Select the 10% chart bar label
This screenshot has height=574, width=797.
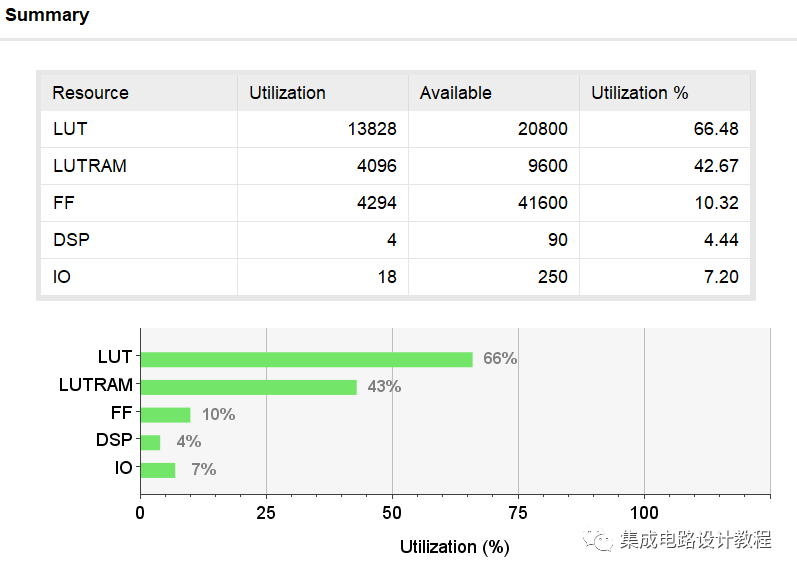point(219,414)
